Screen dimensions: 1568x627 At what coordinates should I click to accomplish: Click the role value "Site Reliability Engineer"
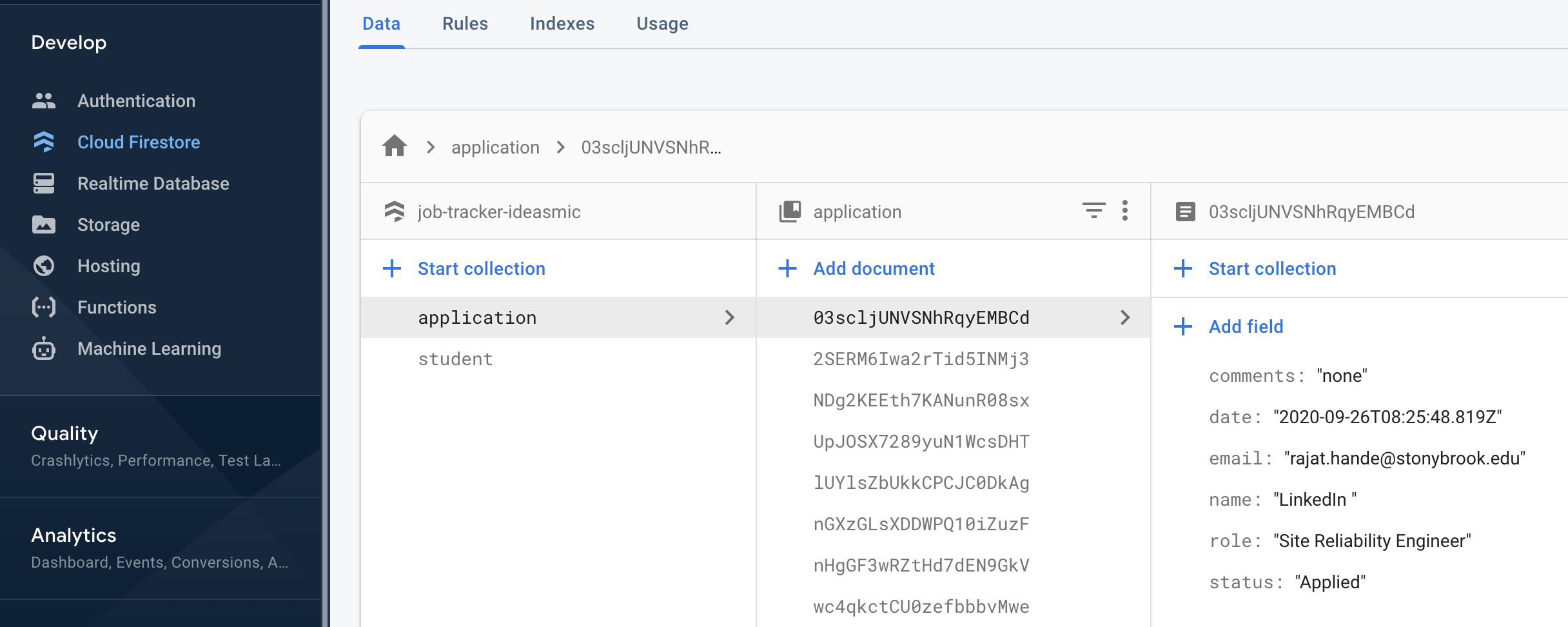1373,541
